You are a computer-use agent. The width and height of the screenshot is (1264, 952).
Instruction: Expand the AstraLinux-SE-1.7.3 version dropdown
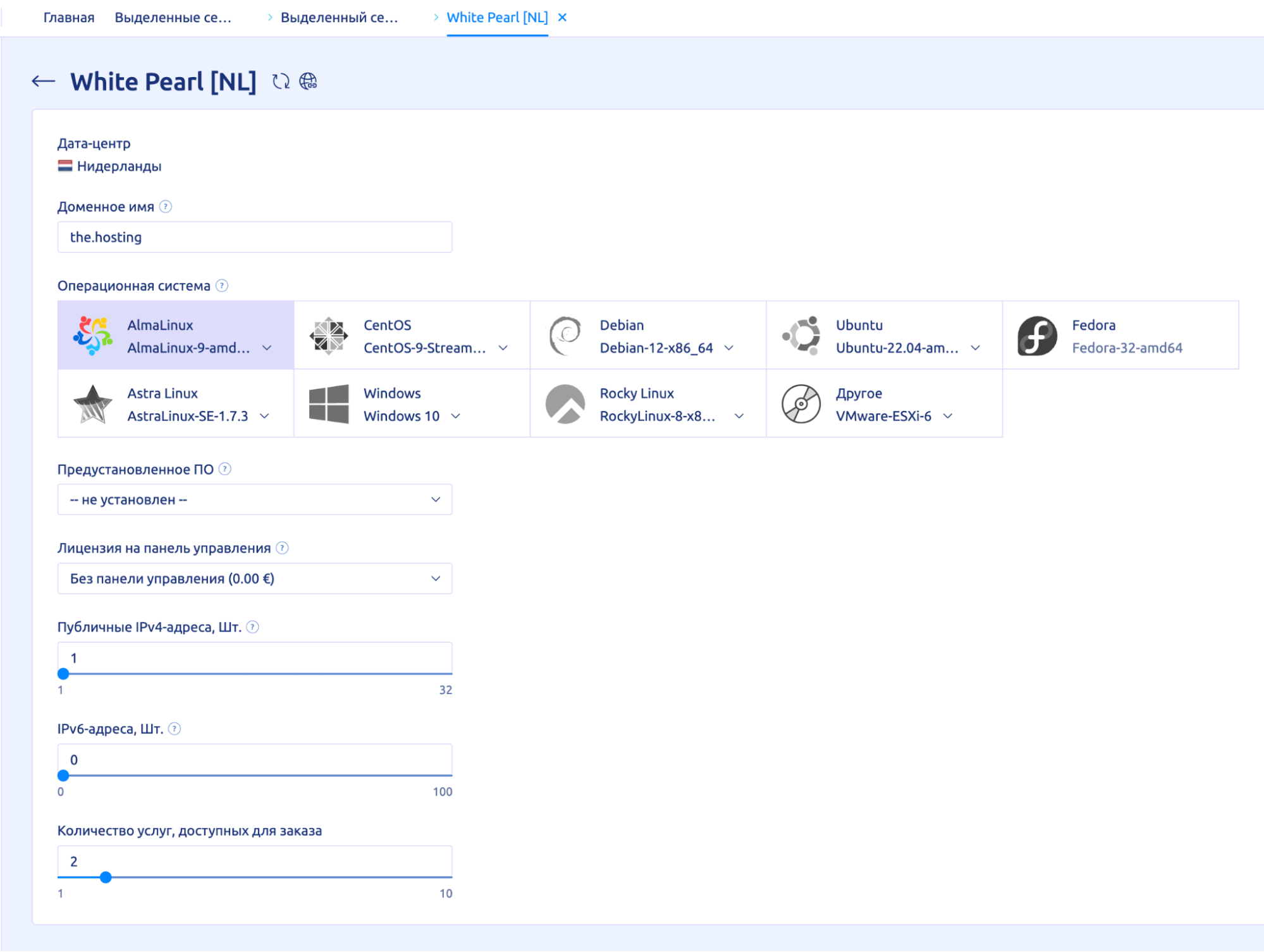pos(265,417)
